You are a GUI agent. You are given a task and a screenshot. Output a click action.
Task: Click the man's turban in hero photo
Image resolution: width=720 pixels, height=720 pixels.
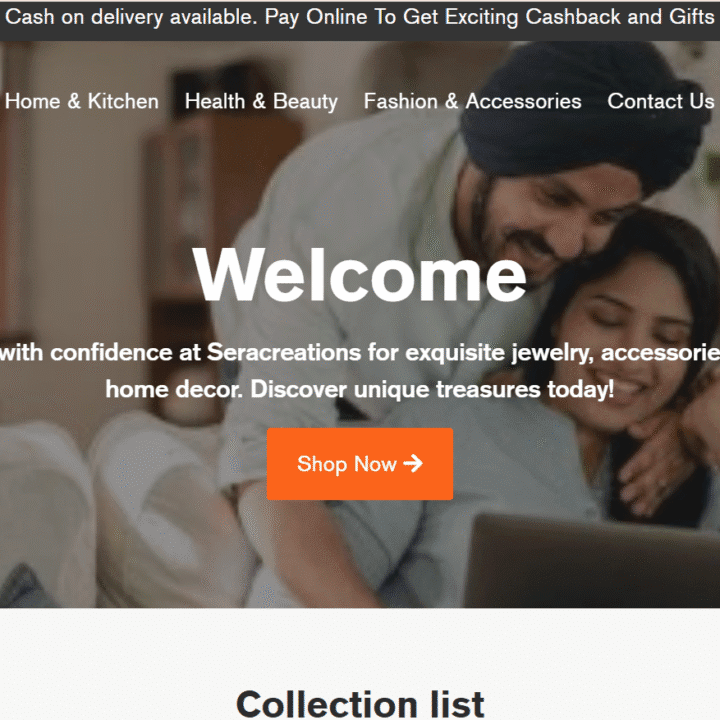click(x=583, y=115)
